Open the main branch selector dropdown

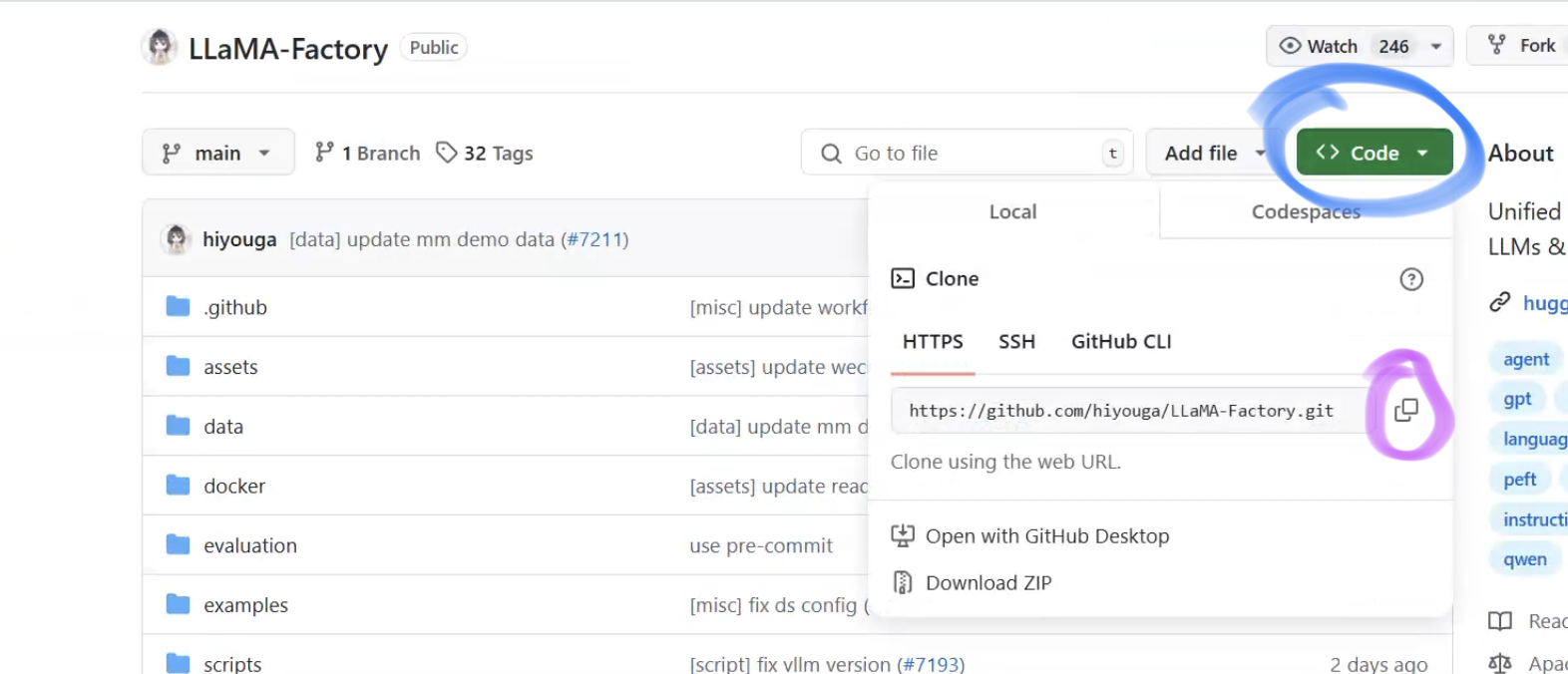[218, 153]
